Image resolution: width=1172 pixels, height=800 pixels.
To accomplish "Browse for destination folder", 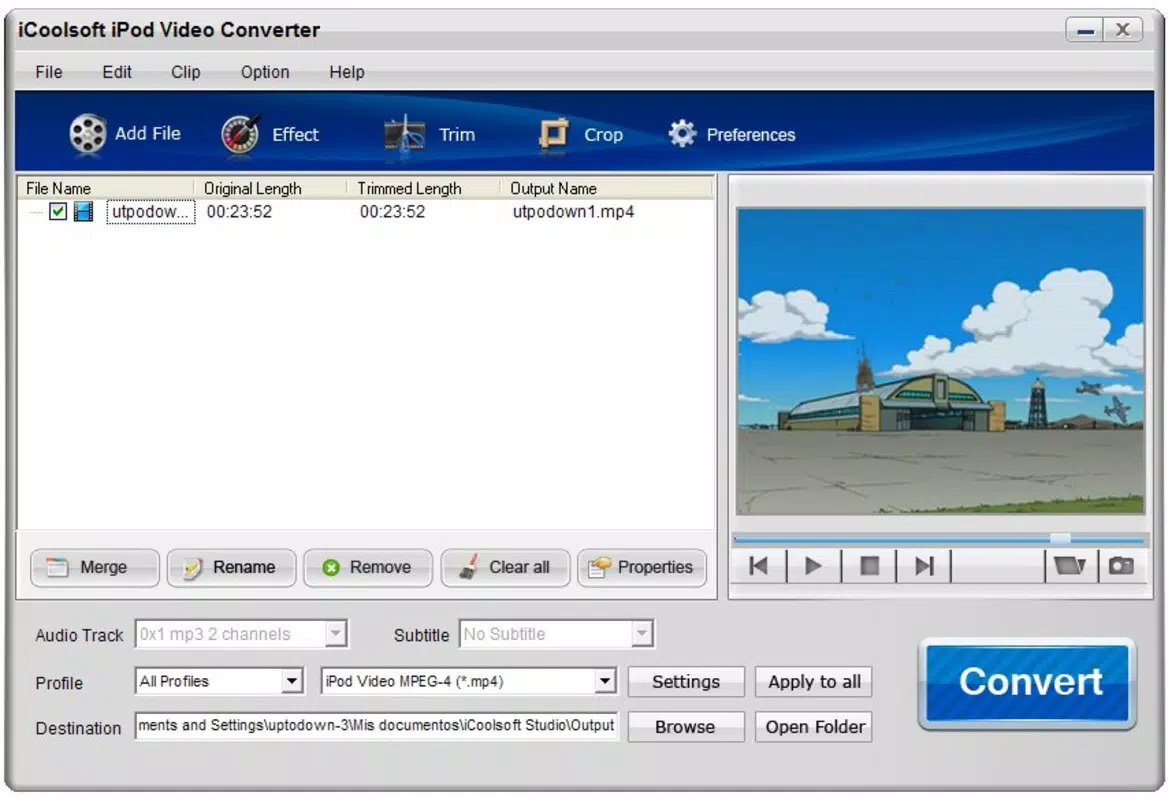I will (686, 727).
